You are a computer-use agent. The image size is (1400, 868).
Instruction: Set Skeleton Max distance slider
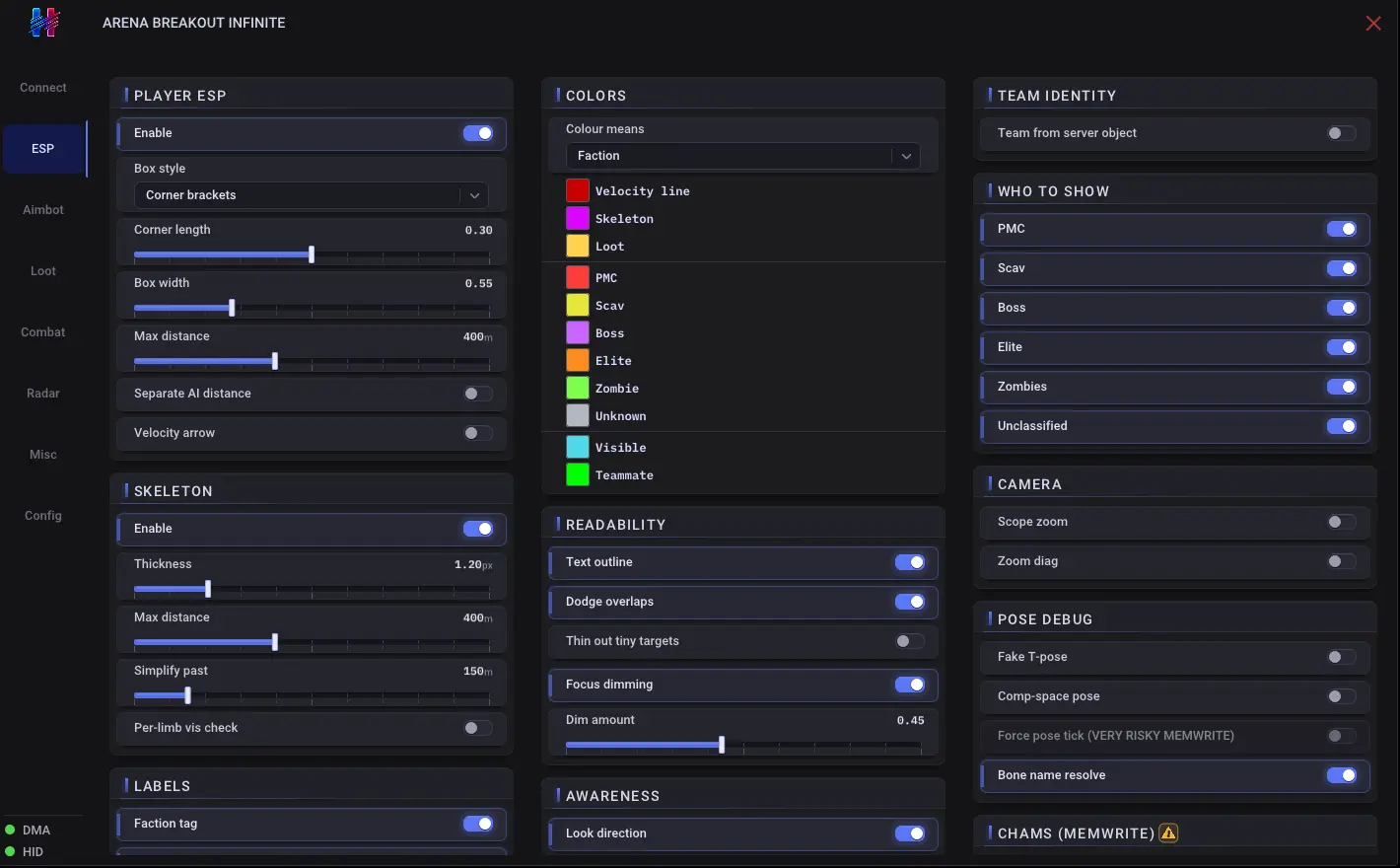312,643
